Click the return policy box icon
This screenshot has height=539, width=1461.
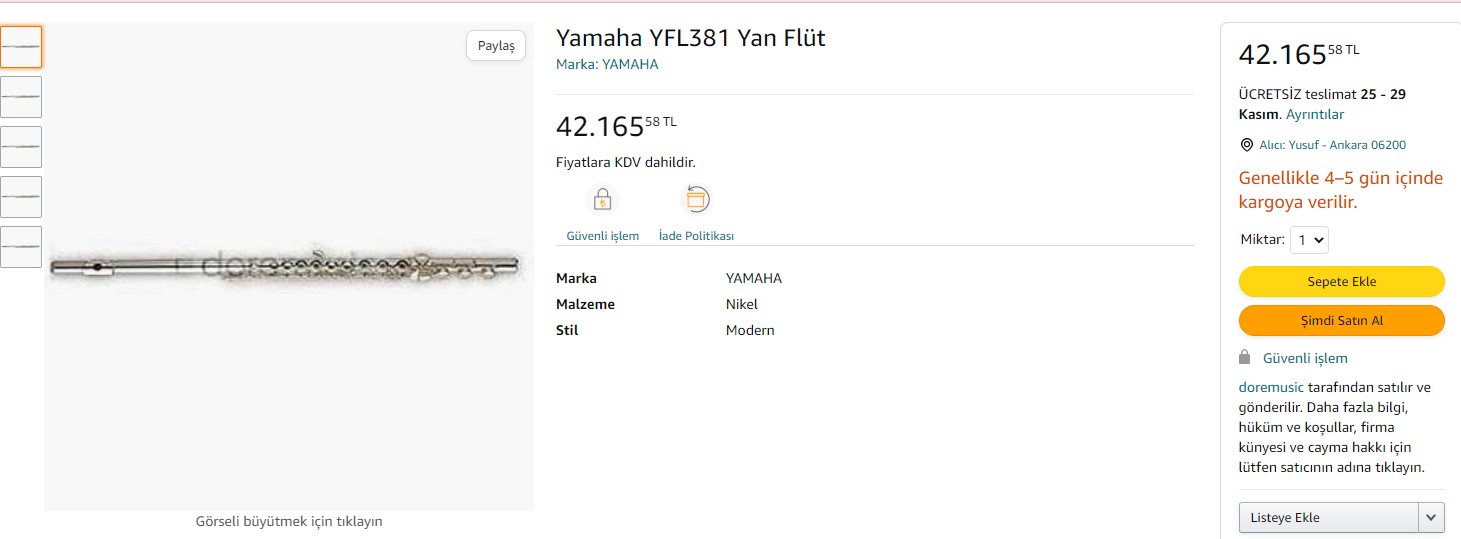pos(696,200)
